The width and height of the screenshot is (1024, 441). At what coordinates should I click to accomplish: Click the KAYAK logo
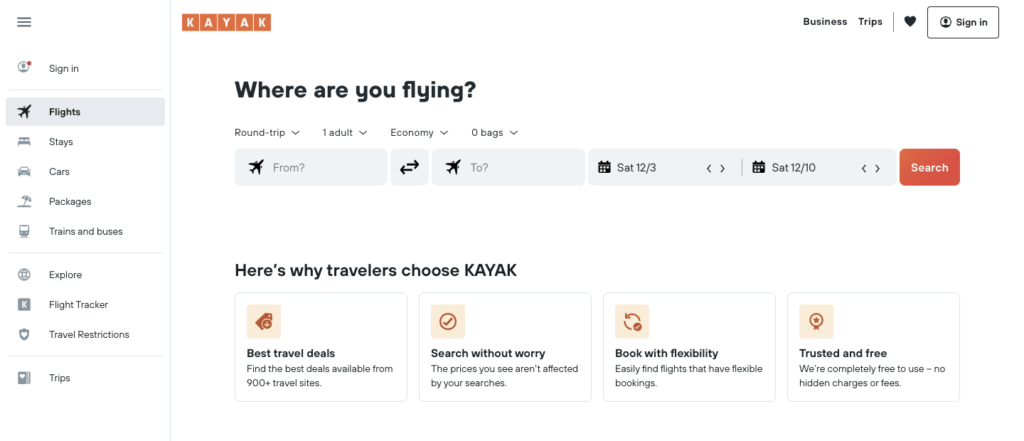[226, 22]
